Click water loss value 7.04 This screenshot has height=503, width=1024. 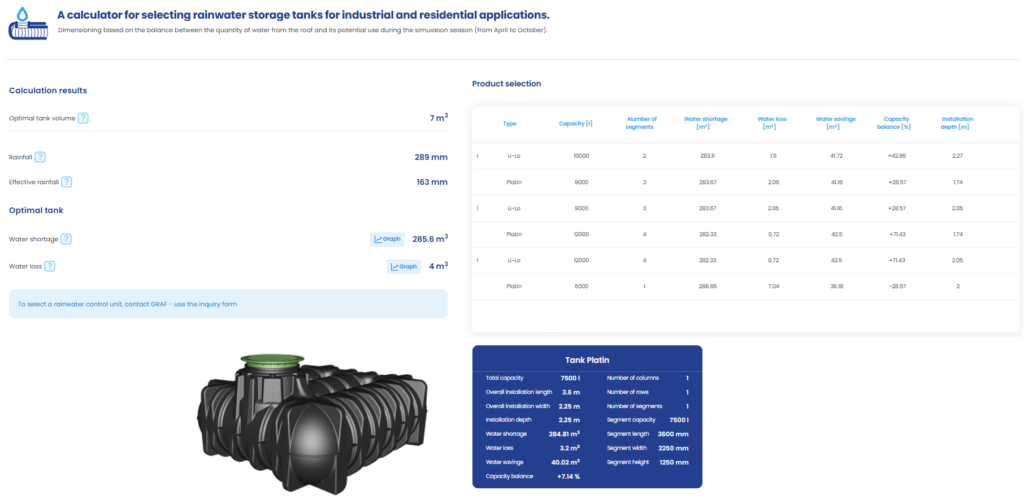pos(771,287)
